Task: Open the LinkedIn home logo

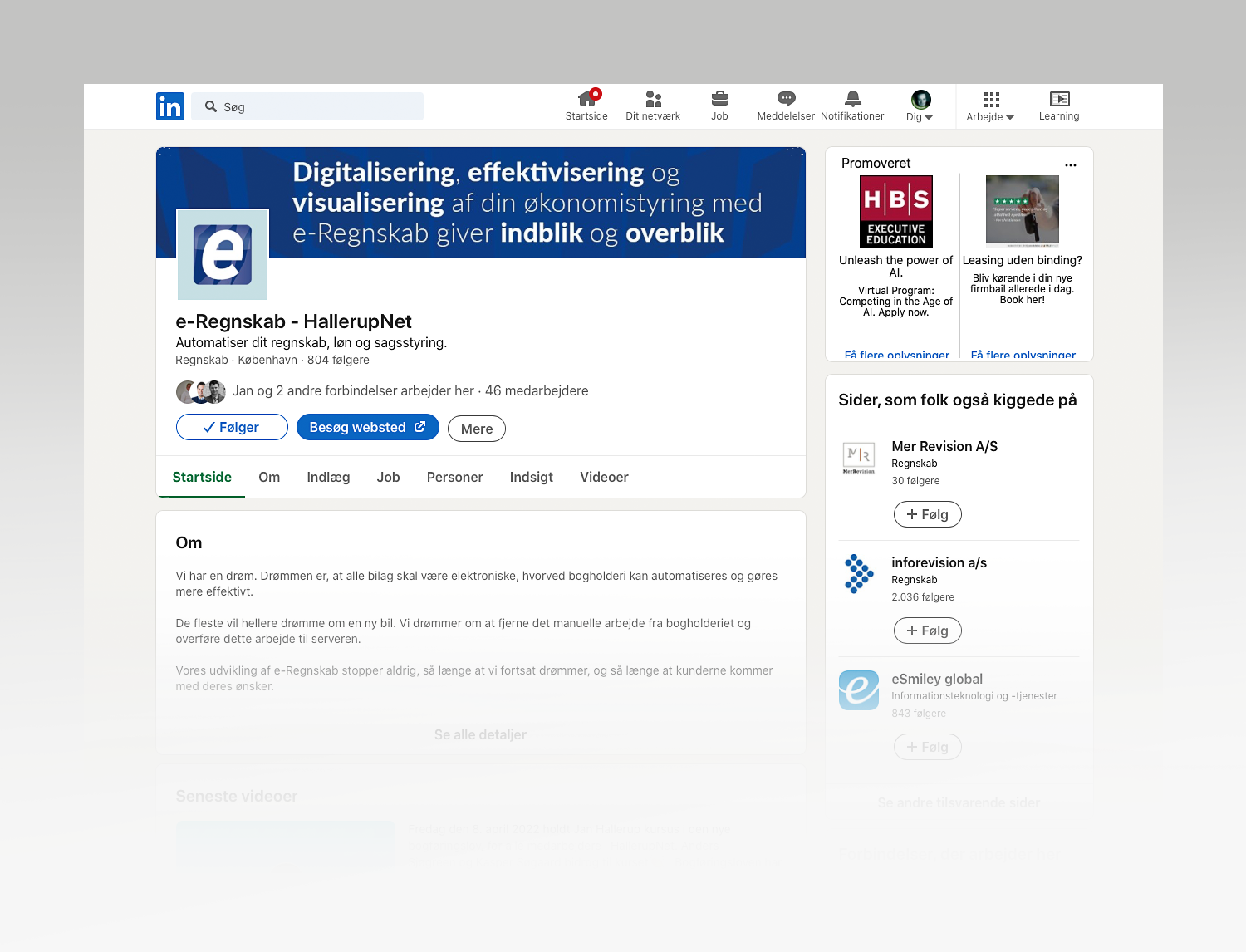Action: point(170,106)
